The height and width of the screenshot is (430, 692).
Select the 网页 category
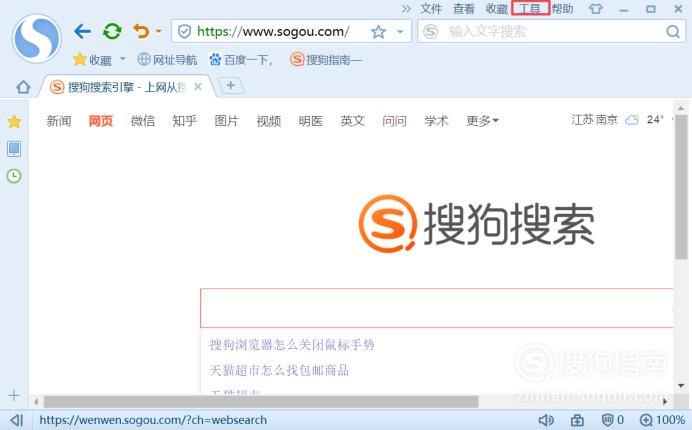tap(101, 121)
